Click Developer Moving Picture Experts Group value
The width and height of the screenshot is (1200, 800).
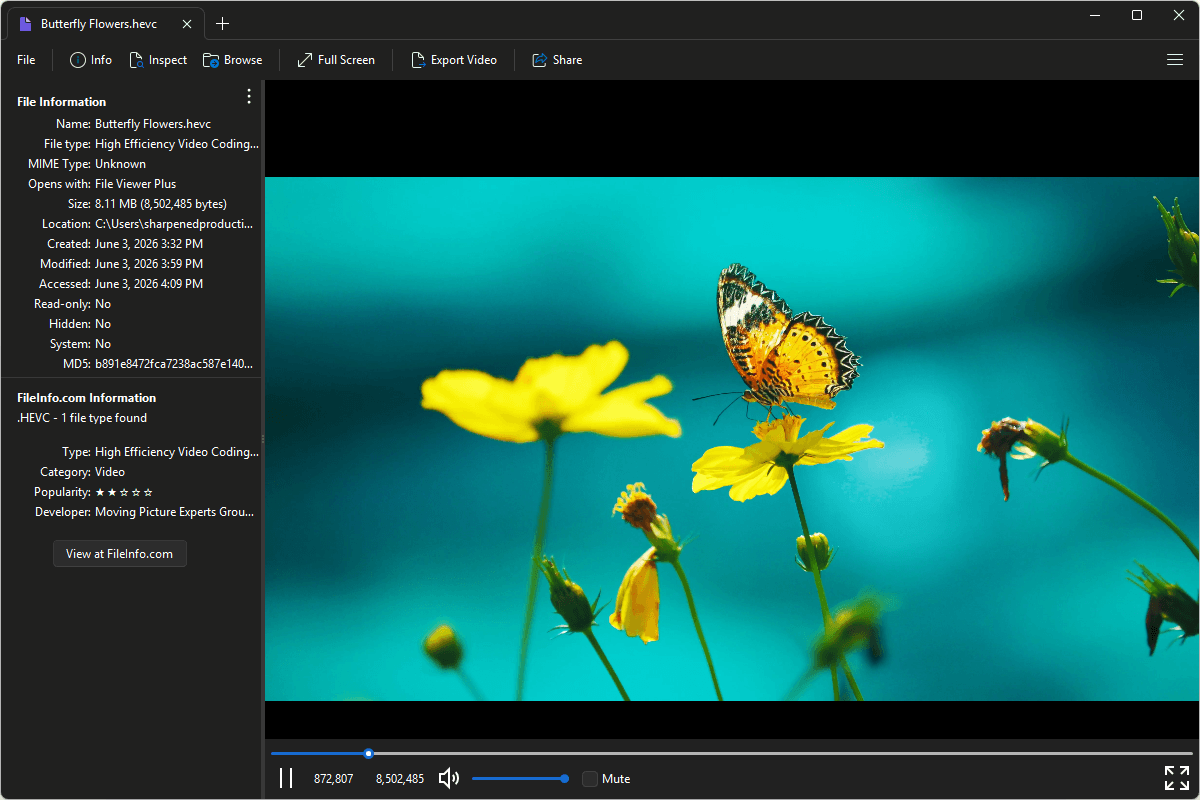[x=175, y=512]
